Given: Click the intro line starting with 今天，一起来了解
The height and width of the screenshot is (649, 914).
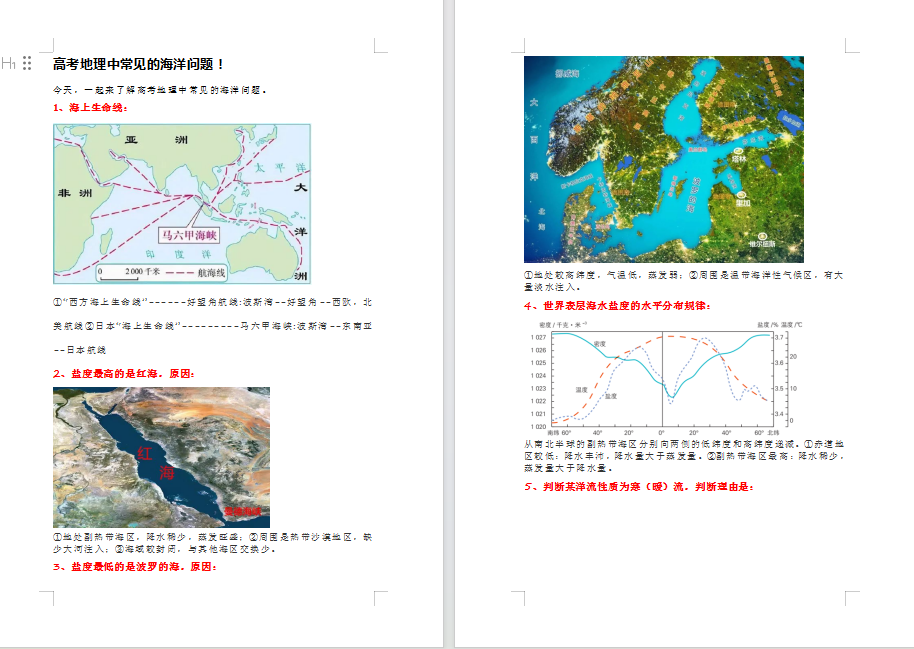Looking at the screenshot, I should coord(160,90).
